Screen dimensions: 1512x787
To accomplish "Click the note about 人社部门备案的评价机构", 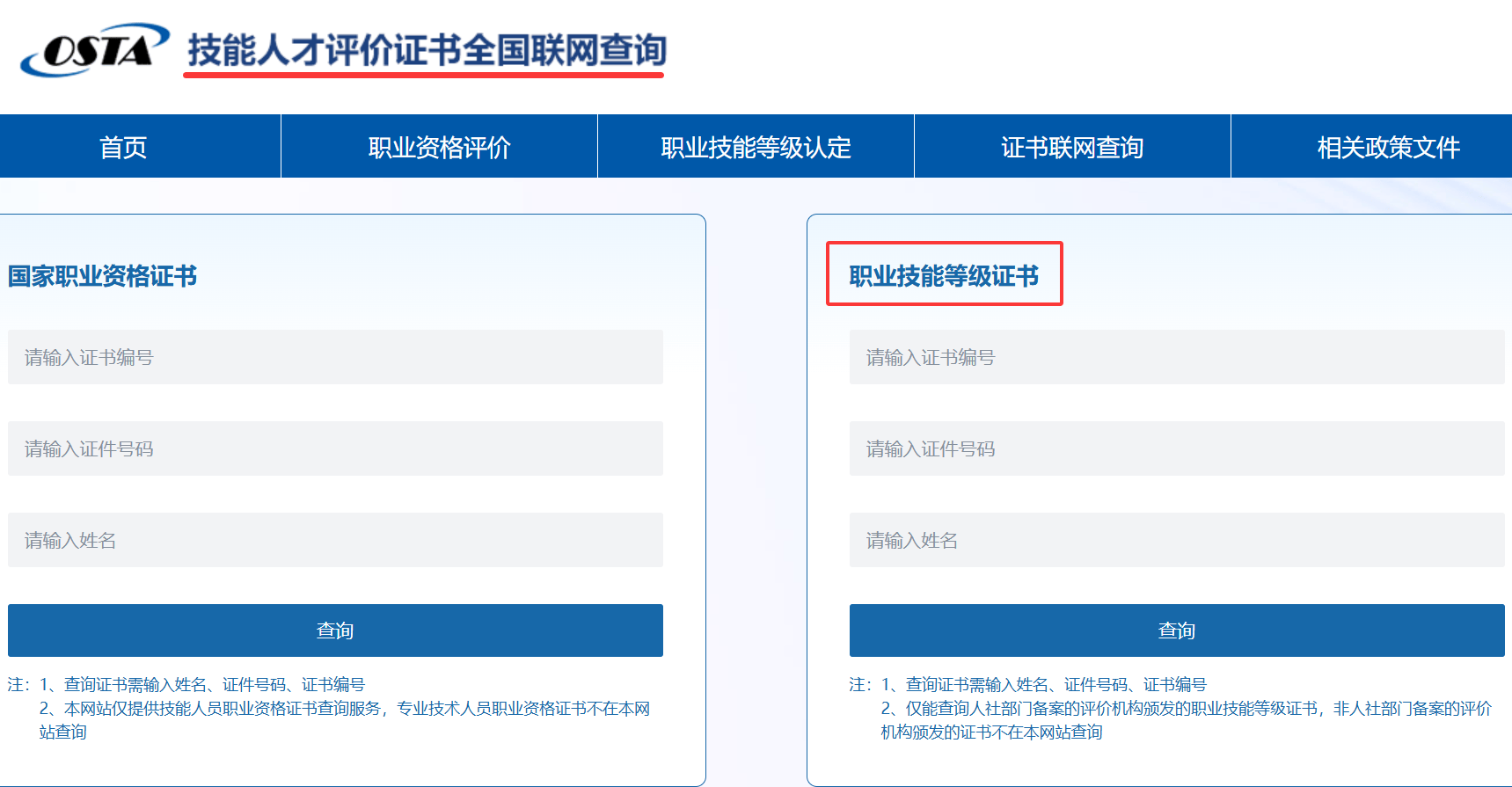I will [1186, 709].
